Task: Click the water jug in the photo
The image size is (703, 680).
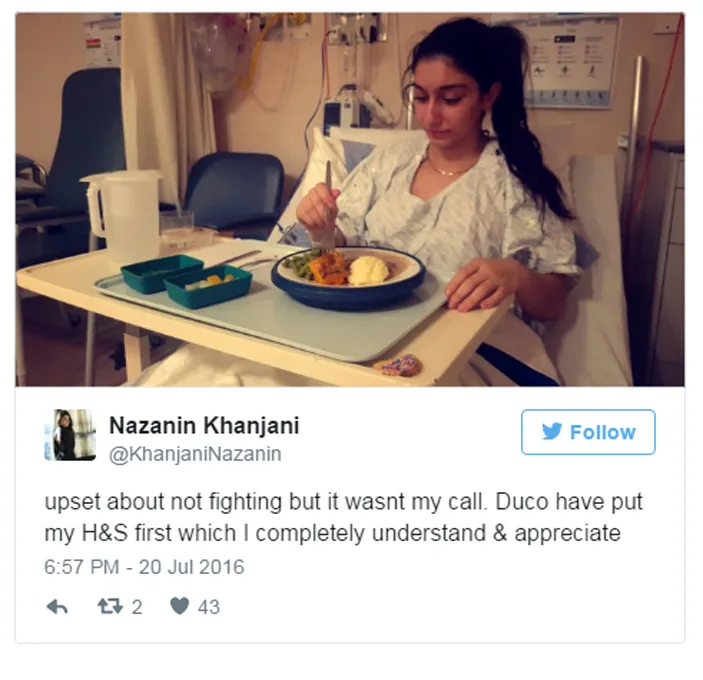Action: click(122, 216)
